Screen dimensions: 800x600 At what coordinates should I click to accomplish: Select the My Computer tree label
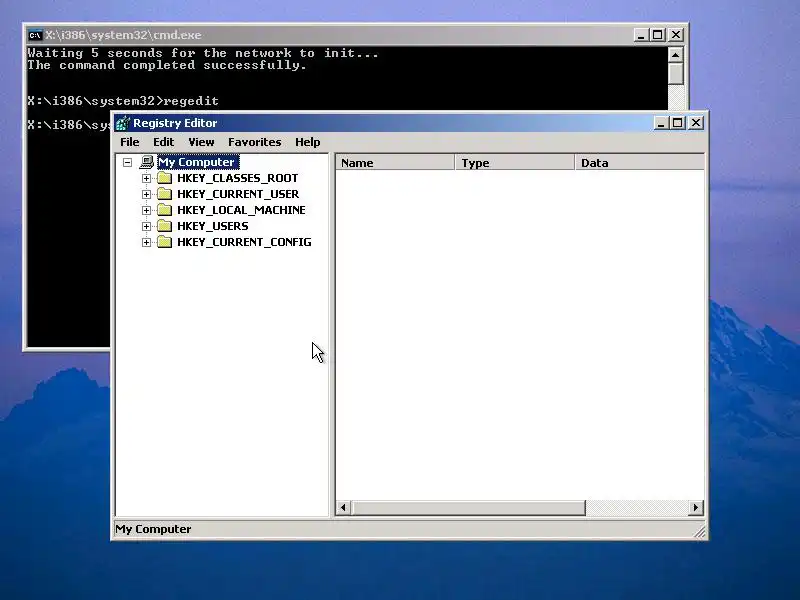(x=197, y=162)
